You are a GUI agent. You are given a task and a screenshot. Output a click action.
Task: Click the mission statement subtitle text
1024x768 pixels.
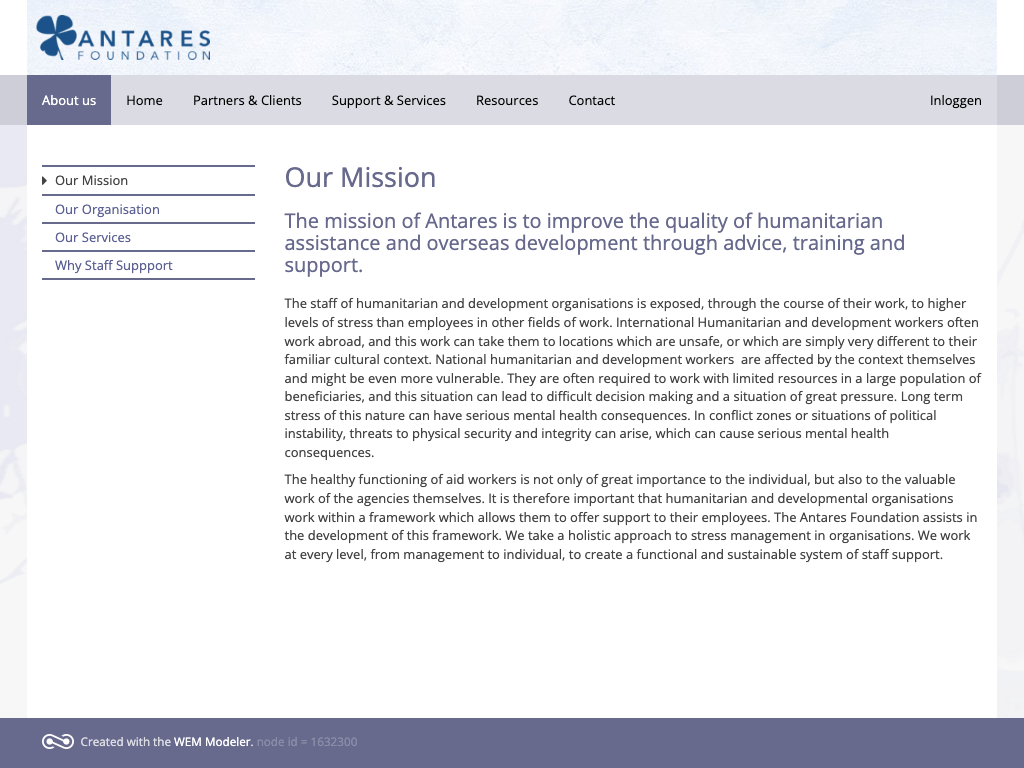click(594, 243)
